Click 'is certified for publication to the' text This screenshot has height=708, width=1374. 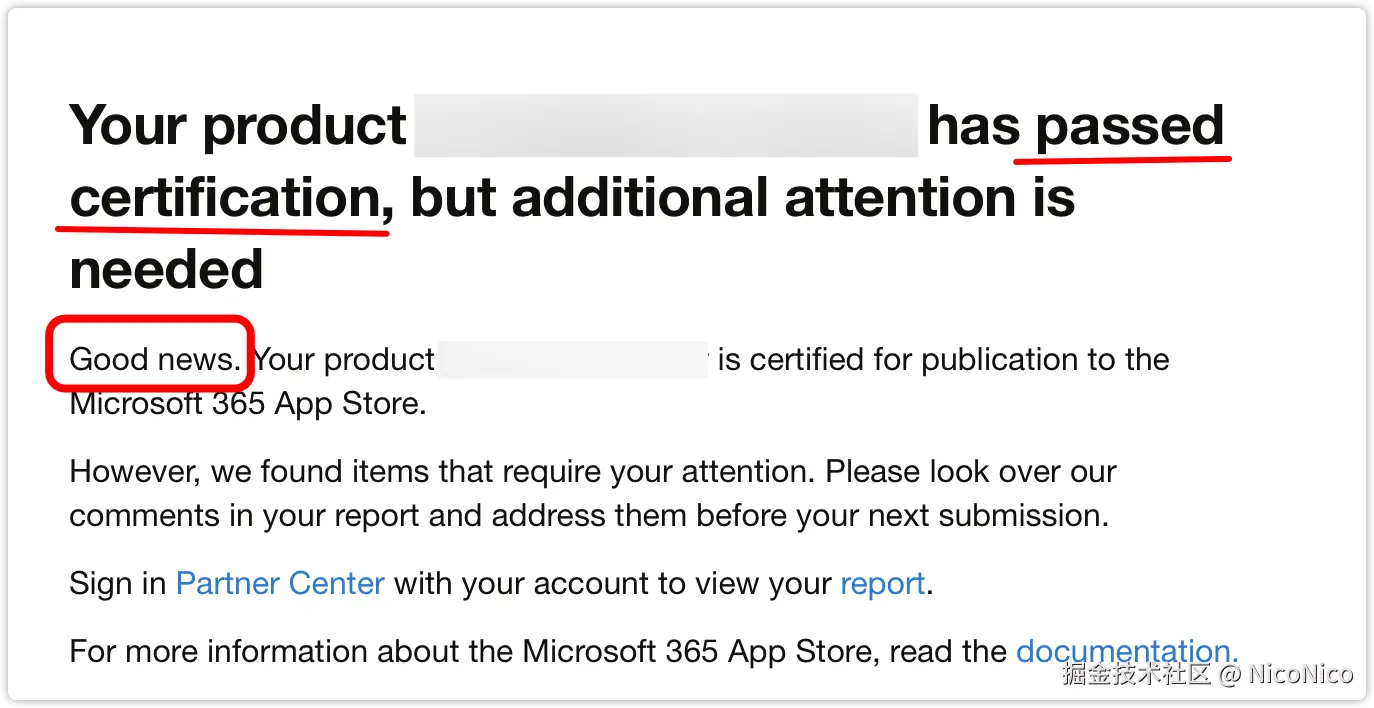(943, 359)
